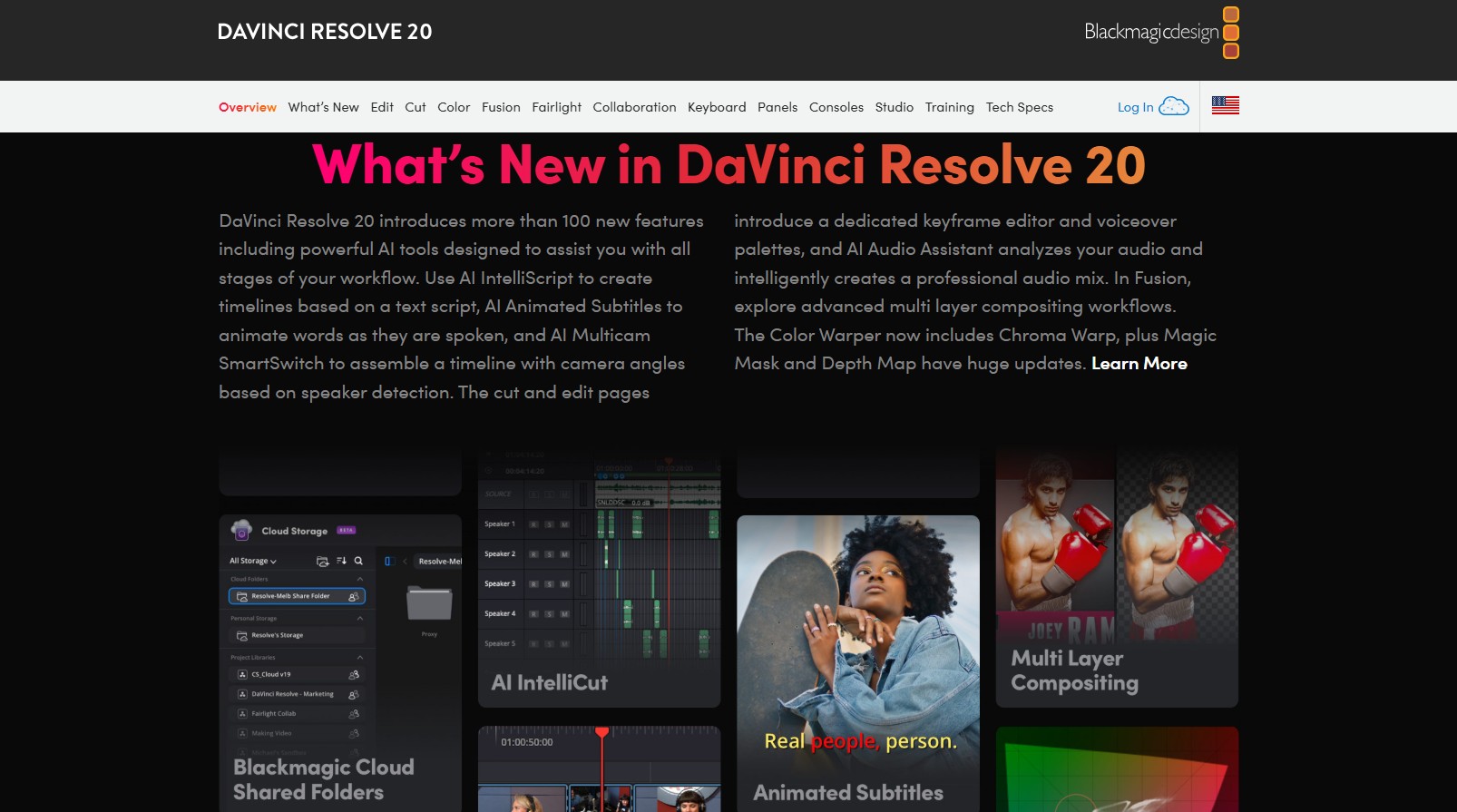Solo Speaker 4 with its S button

tap(549, 614)
